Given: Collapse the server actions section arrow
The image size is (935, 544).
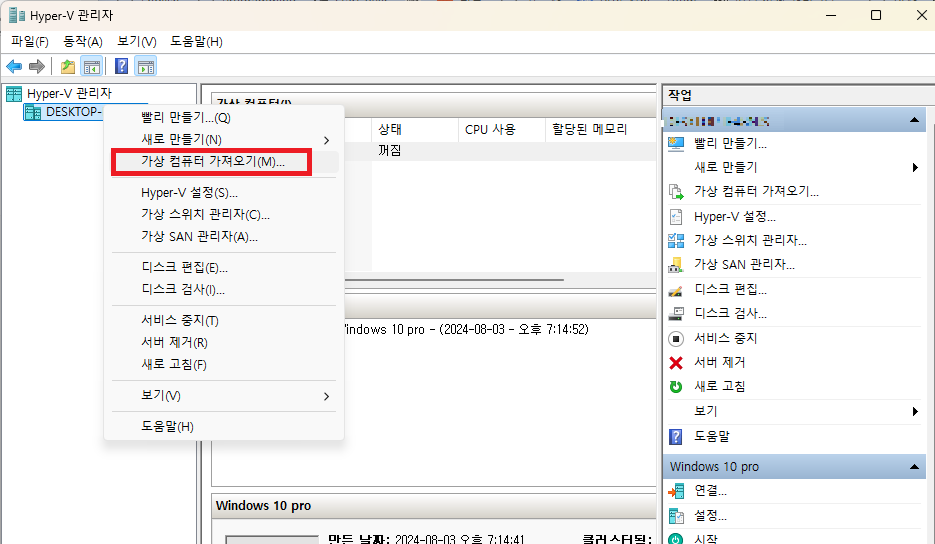Looking at the screenshot, I should click(x=914, y=120).
